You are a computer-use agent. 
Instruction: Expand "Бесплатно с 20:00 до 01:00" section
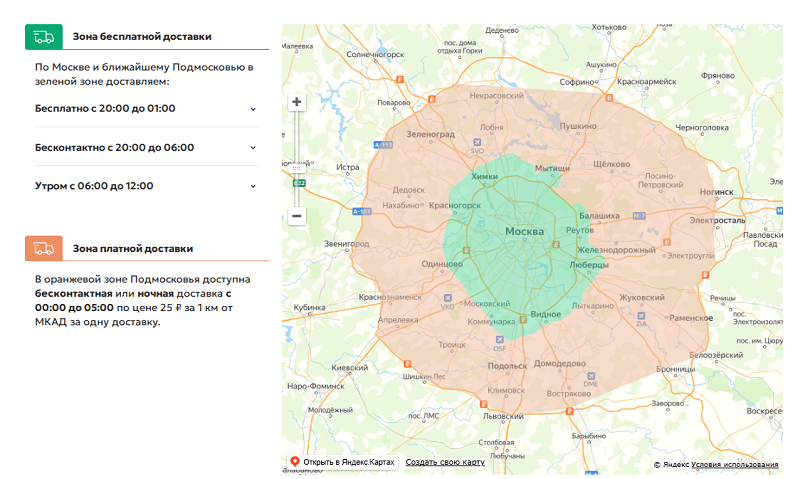point(253,109)
